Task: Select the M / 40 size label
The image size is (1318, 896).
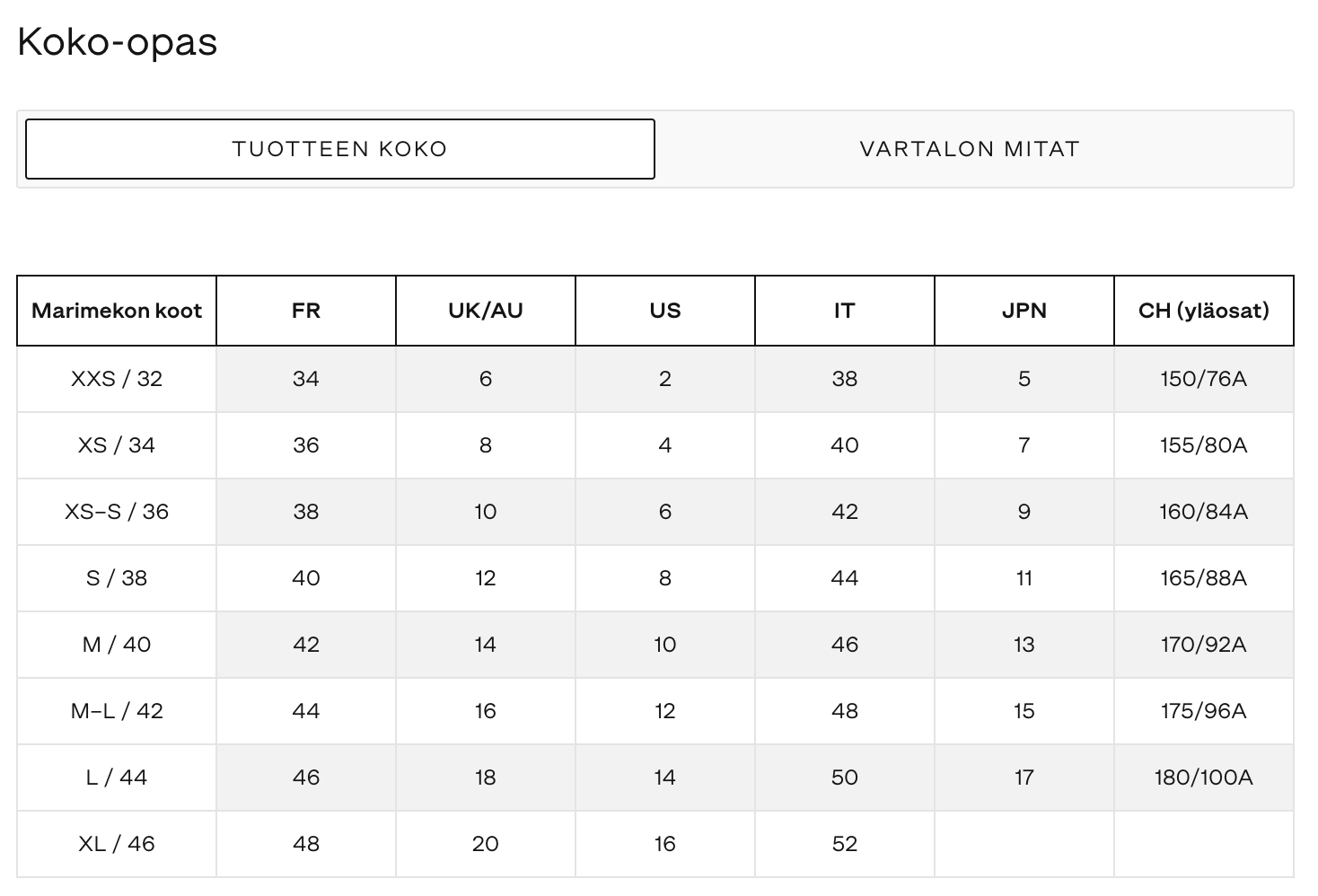Action: [117, 645]
